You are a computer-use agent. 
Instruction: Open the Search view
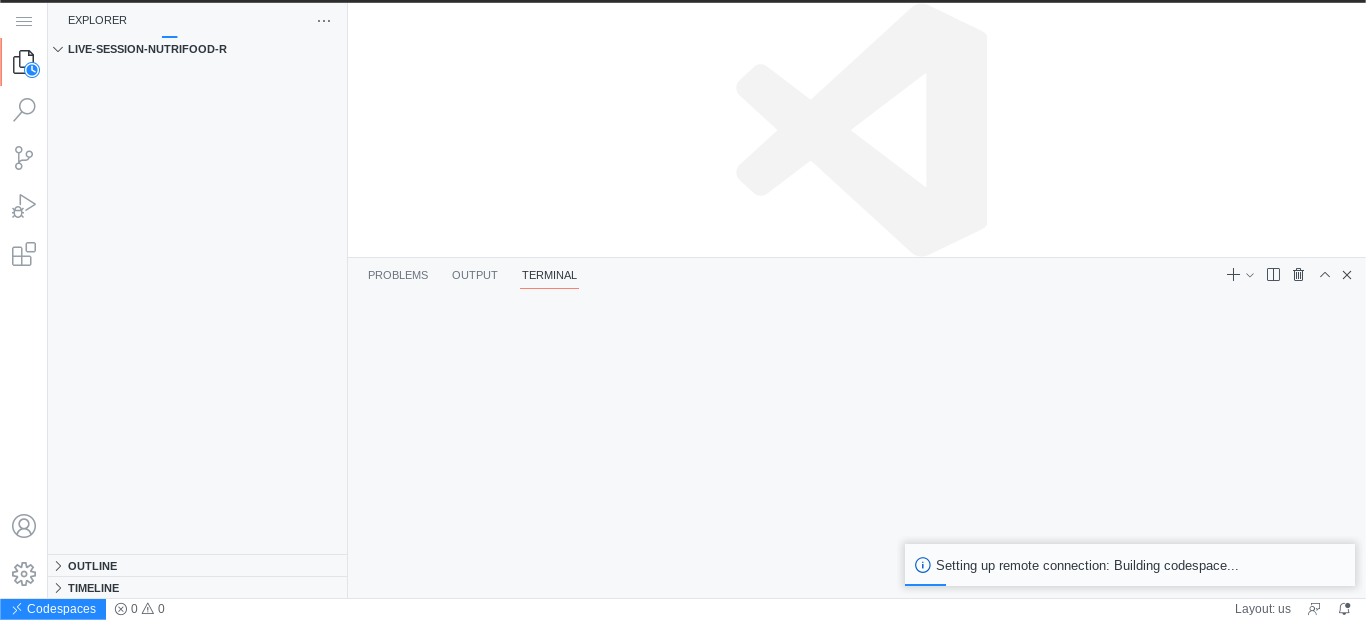coord(24,110)
